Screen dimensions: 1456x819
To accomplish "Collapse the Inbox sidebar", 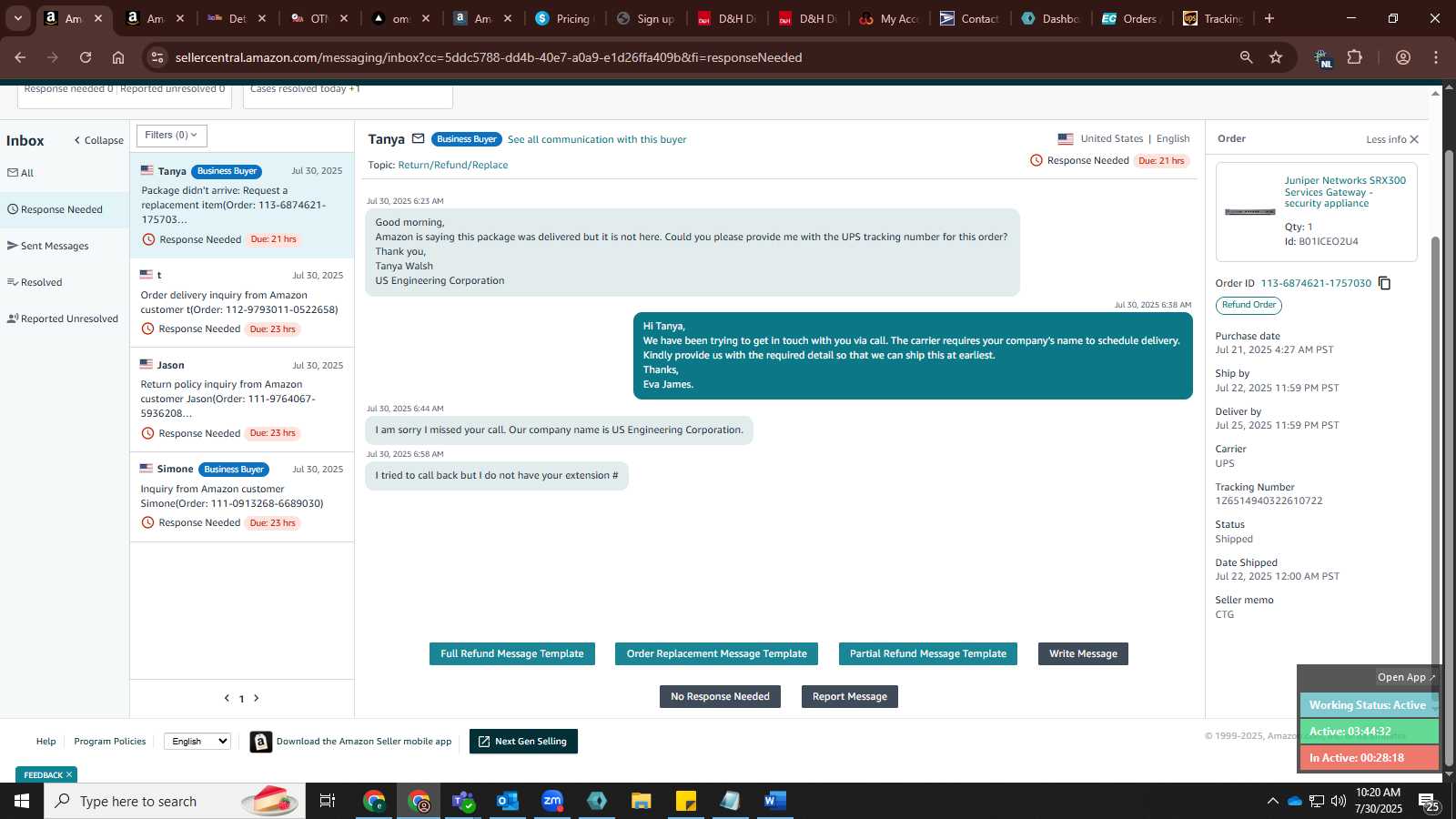I will point(98,140).
